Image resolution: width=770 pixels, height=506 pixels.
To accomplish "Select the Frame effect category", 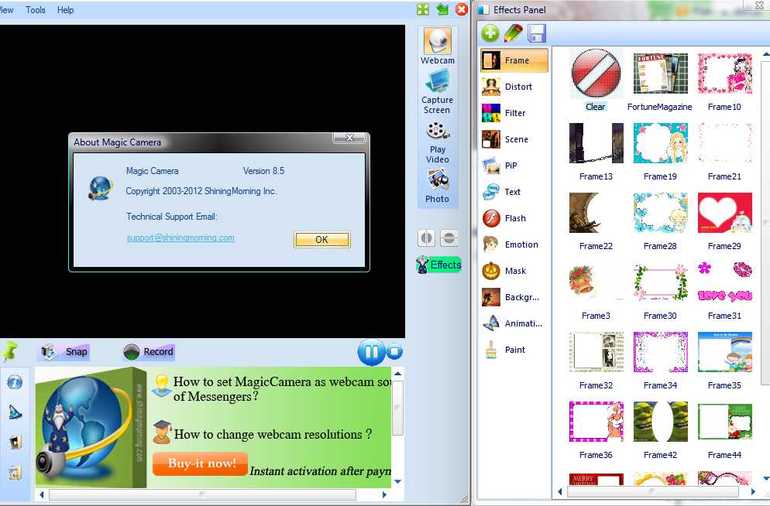I will (514, 60).
